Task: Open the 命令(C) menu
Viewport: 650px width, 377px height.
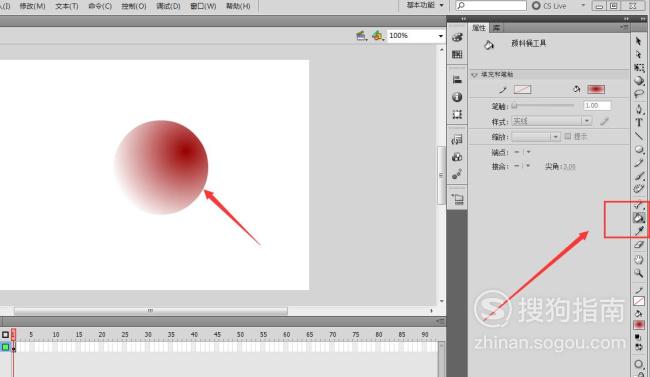Action: [x=100, y=6]
